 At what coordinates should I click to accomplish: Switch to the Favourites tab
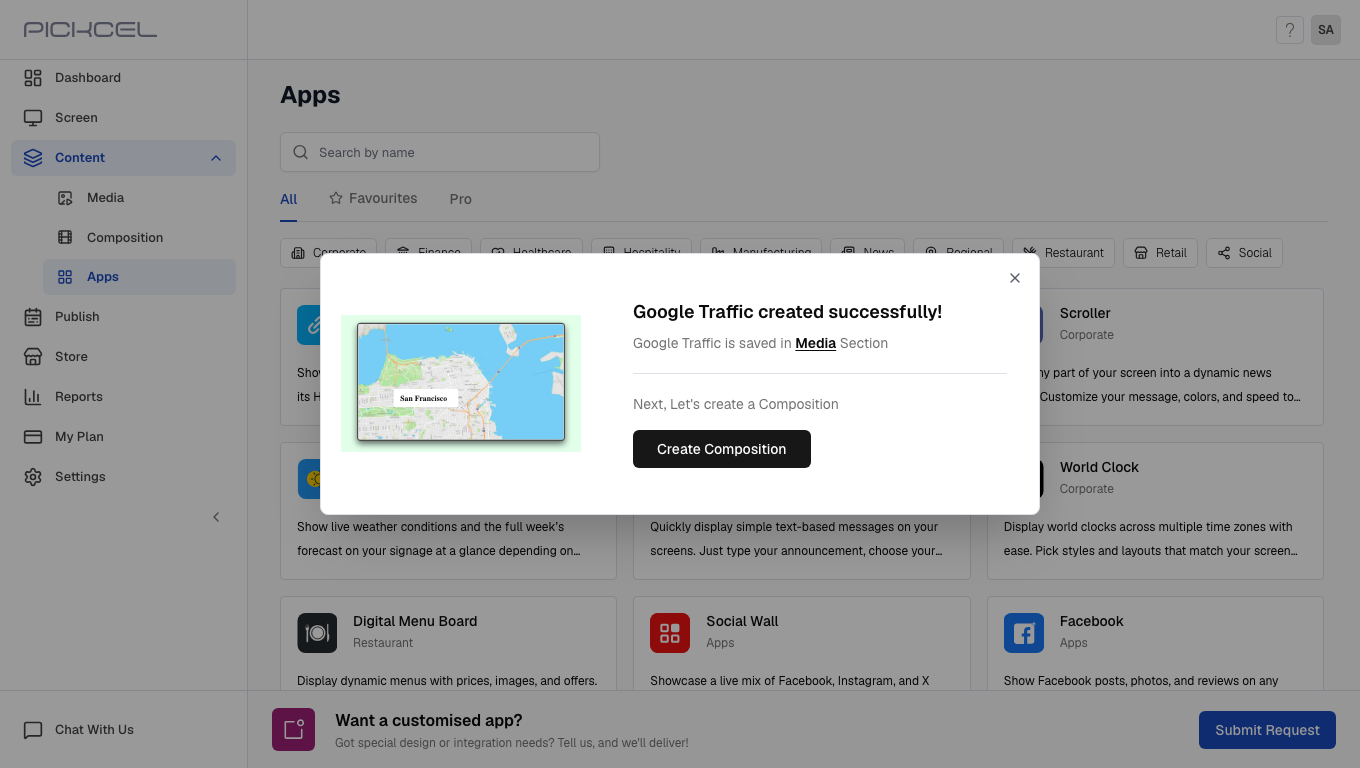373,199
